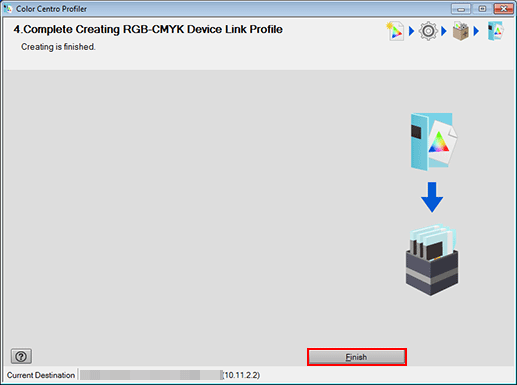Maximize the Color Centro Profiler window
The width and height of the screenshot is (517, 385).
482,9
